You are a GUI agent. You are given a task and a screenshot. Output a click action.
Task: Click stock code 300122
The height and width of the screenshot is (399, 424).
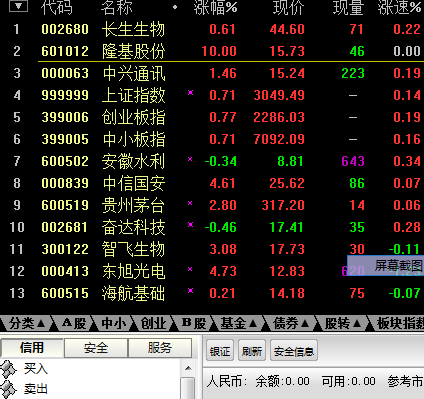(x=65, y=249)
